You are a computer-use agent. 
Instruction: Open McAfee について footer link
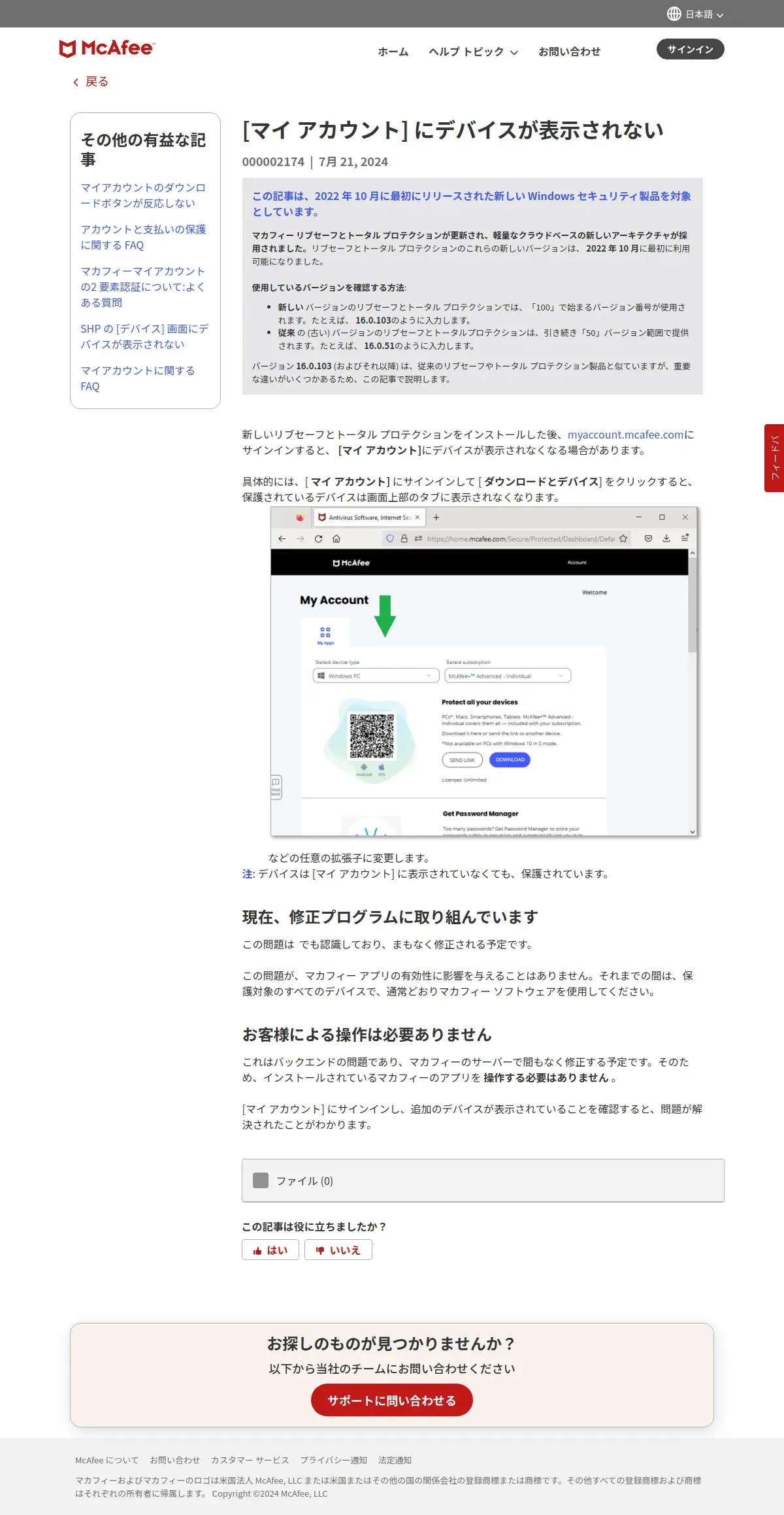coord(107,1460)
